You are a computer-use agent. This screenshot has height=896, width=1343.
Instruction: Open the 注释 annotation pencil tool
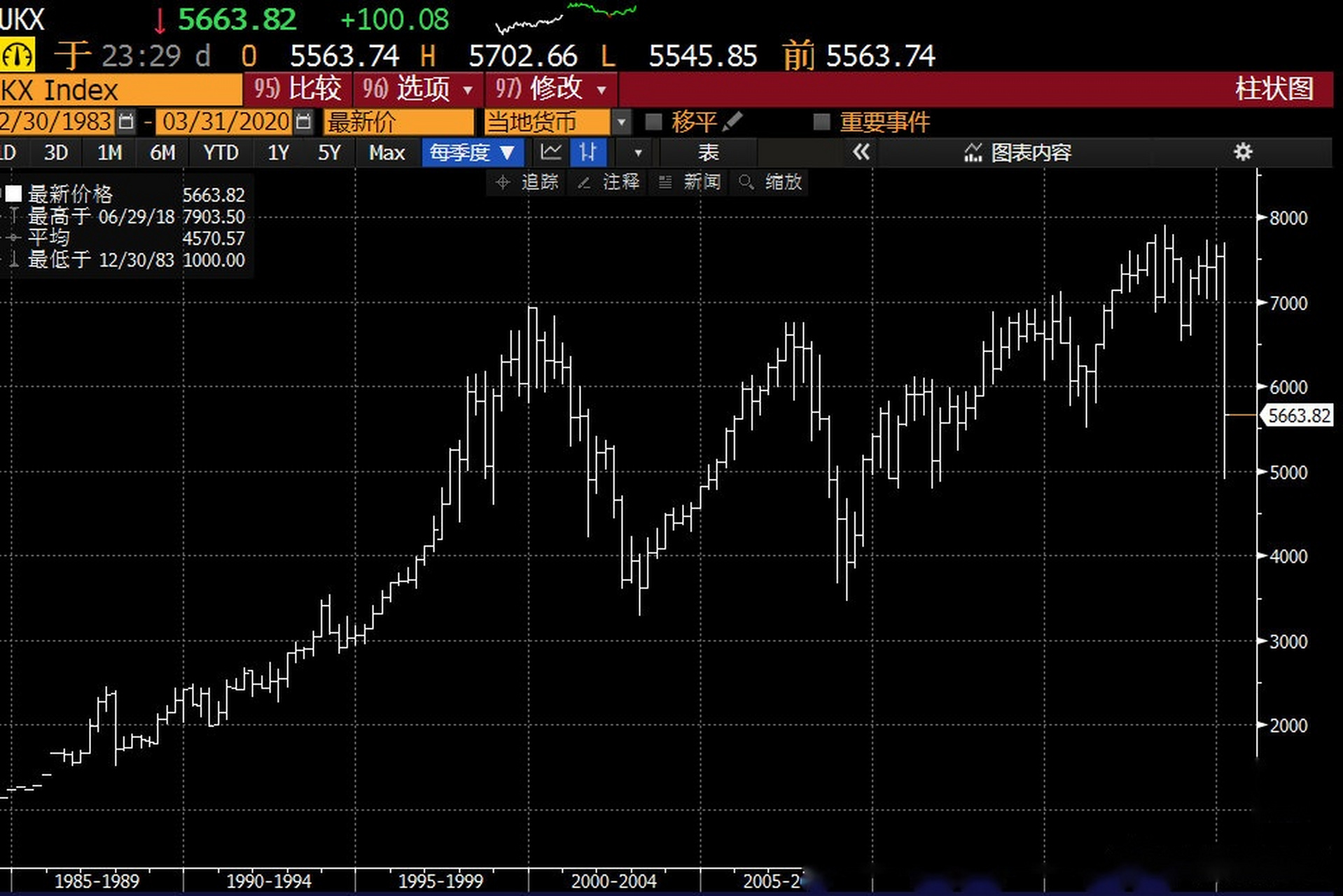pyautogui.click(x=583, y=183)
